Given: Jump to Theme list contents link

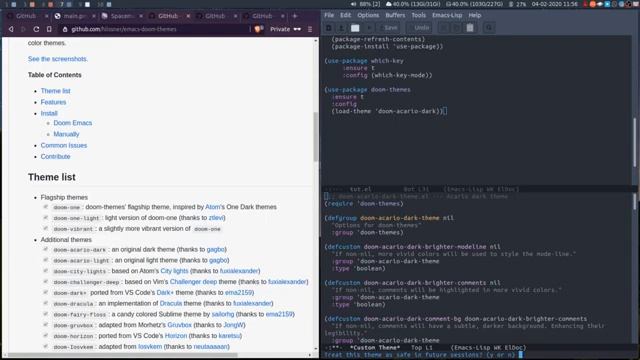Looking at the screenshot, I should [56, 91].
